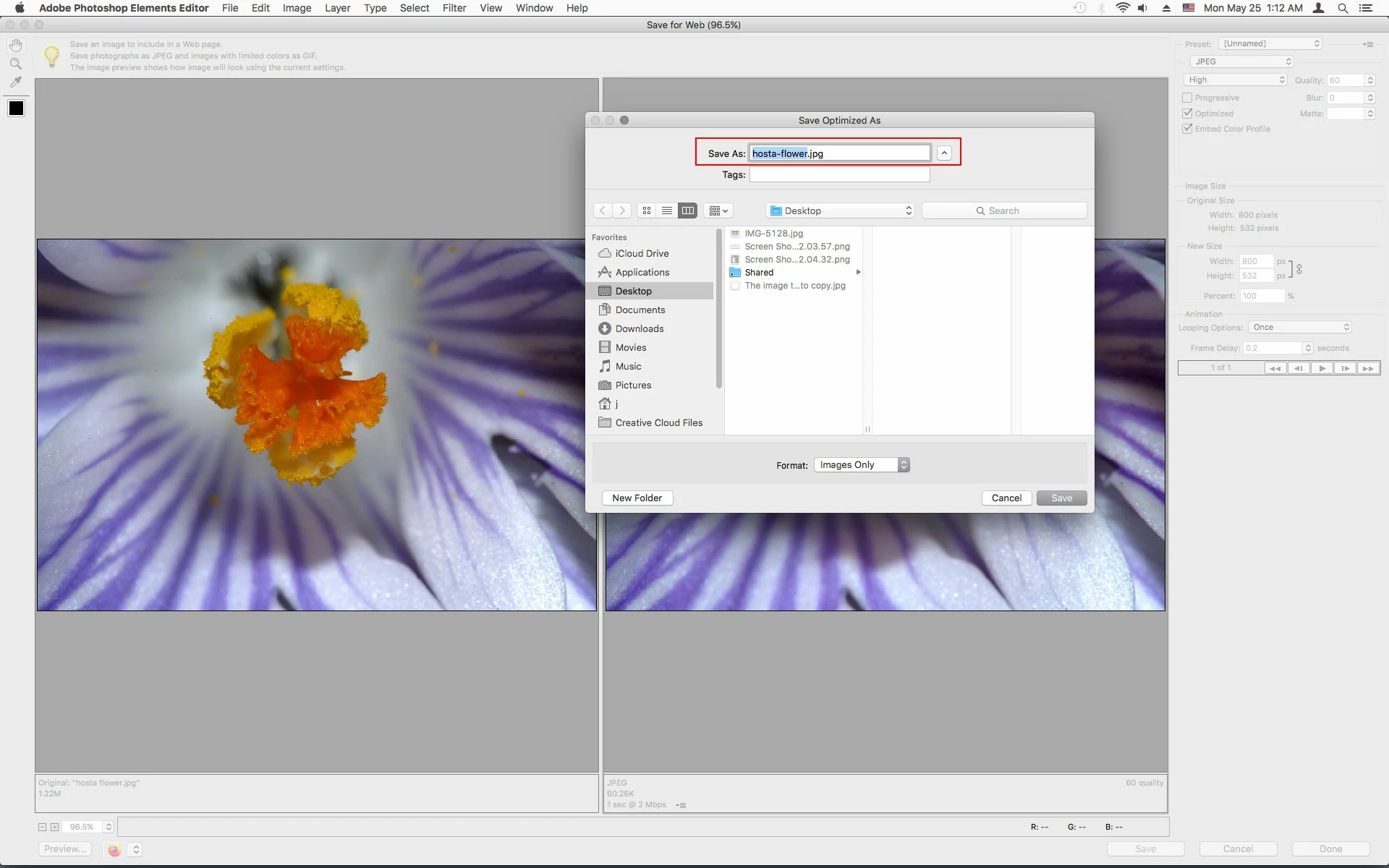This screenshot has height=868, width=1389.
Task: Open the Desktop location dropdown
Action: (x=840, y=210)
